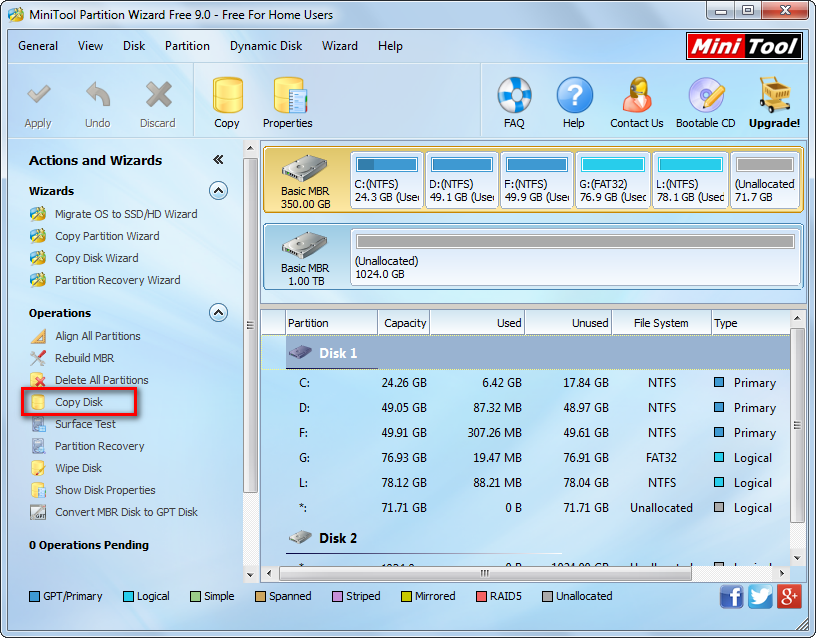Select the 71.71 GB Unallocated row
Image resolution: width=816 pixels, height=638 pixels.
pyautogui.click(x=526, y=507)
